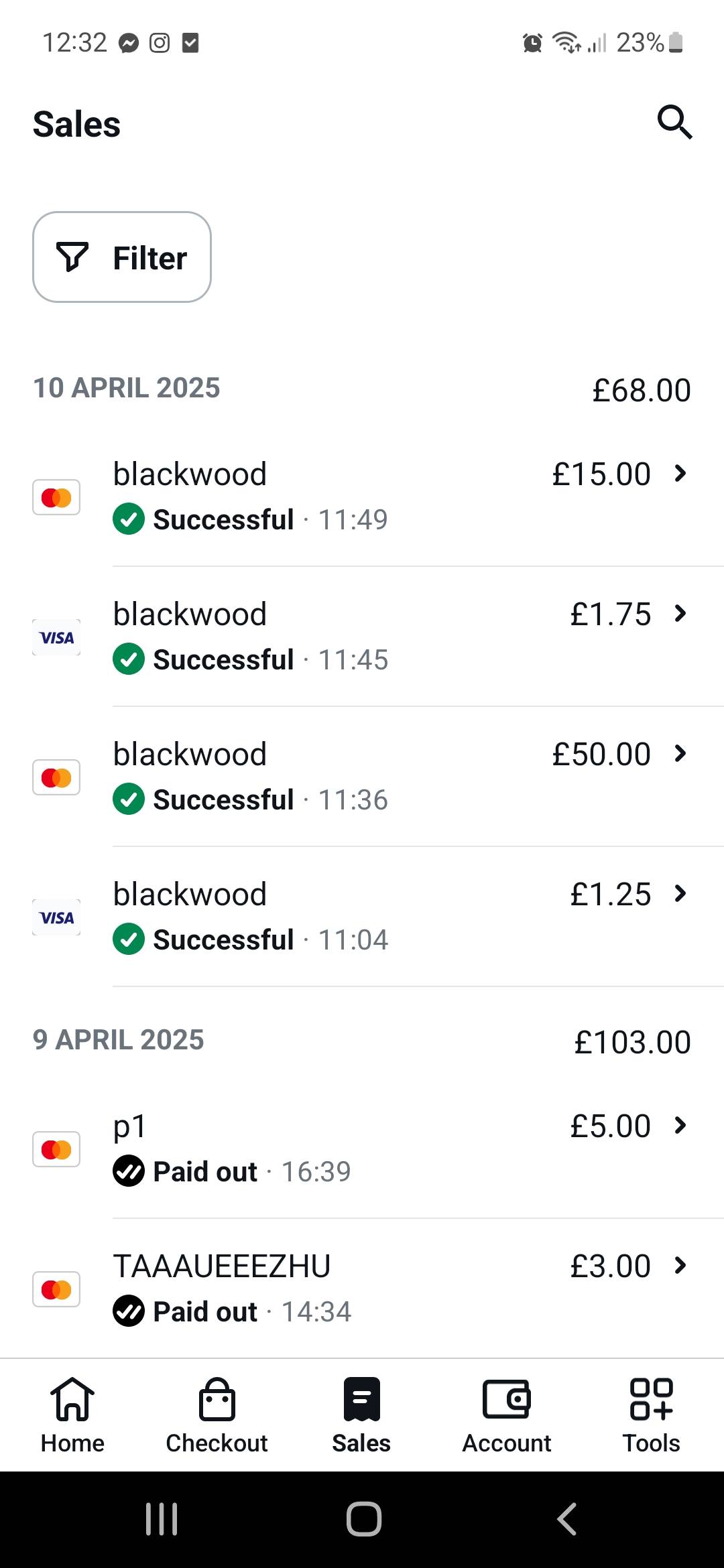Go to the Home tab
The height and width of the screenshot is (1568, 724).
pyautogui.click(x=72, y=1415)
